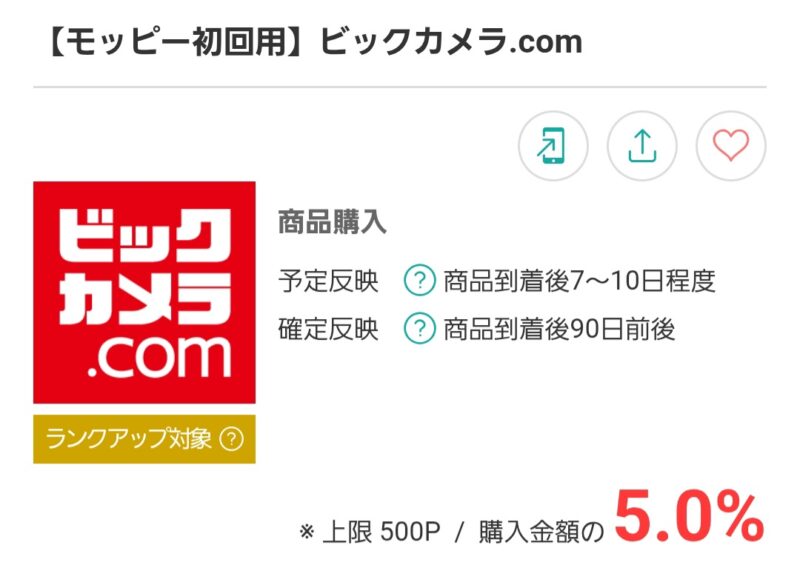This screenshot has height=565, width=800.
Task: Click the 確定反映 label
Action: (x=328, y=329)
